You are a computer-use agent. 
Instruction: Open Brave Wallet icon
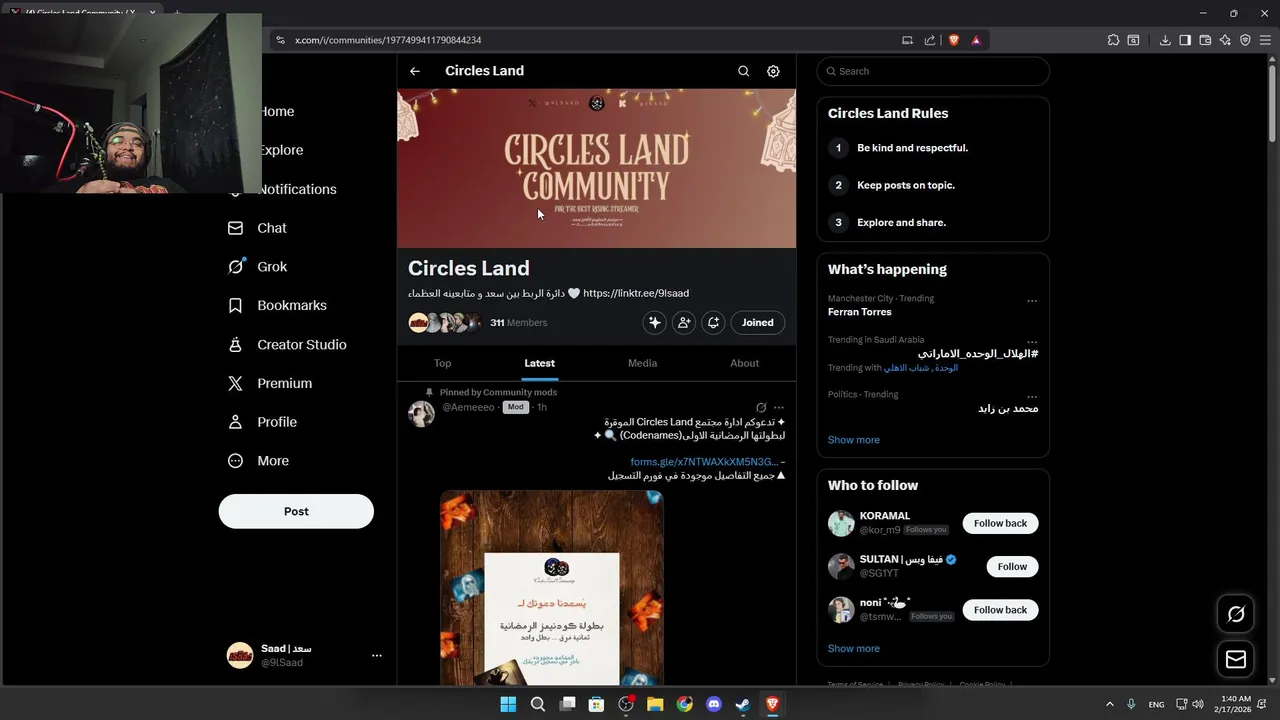click(1205, 40)
